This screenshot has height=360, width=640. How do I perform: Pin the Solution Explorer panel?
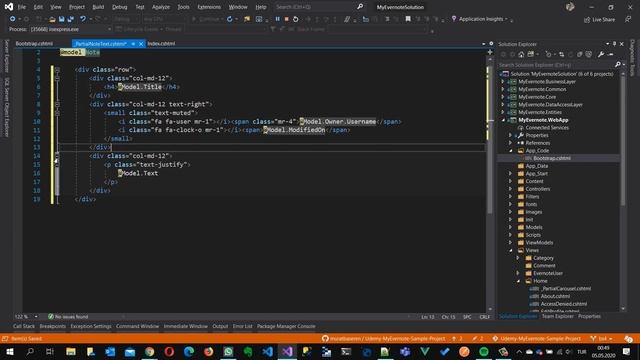coord(614,44)
